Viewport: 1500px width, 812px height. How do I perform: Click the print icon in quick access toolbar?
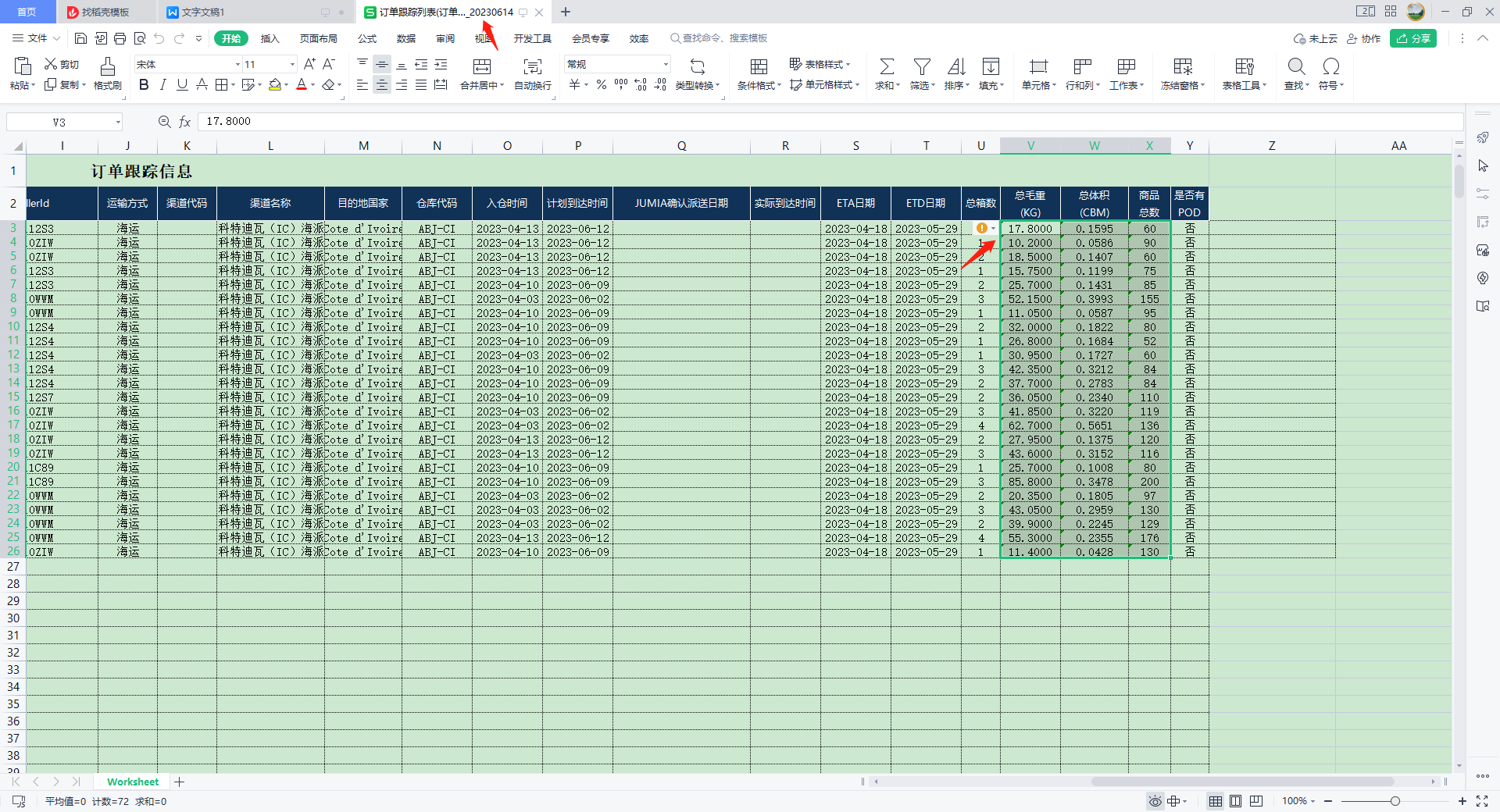point(120,38)
